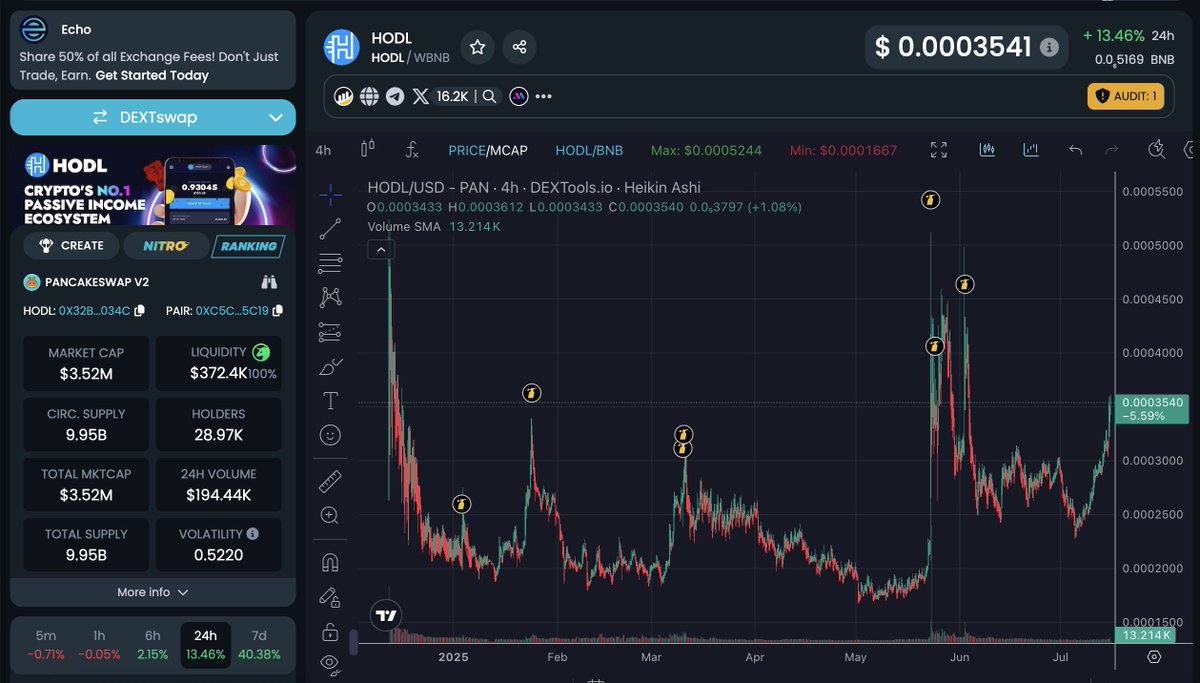
Task: Grab the drawing toolbar scroll handle at bottom
Action: click(x=353, y=643)
